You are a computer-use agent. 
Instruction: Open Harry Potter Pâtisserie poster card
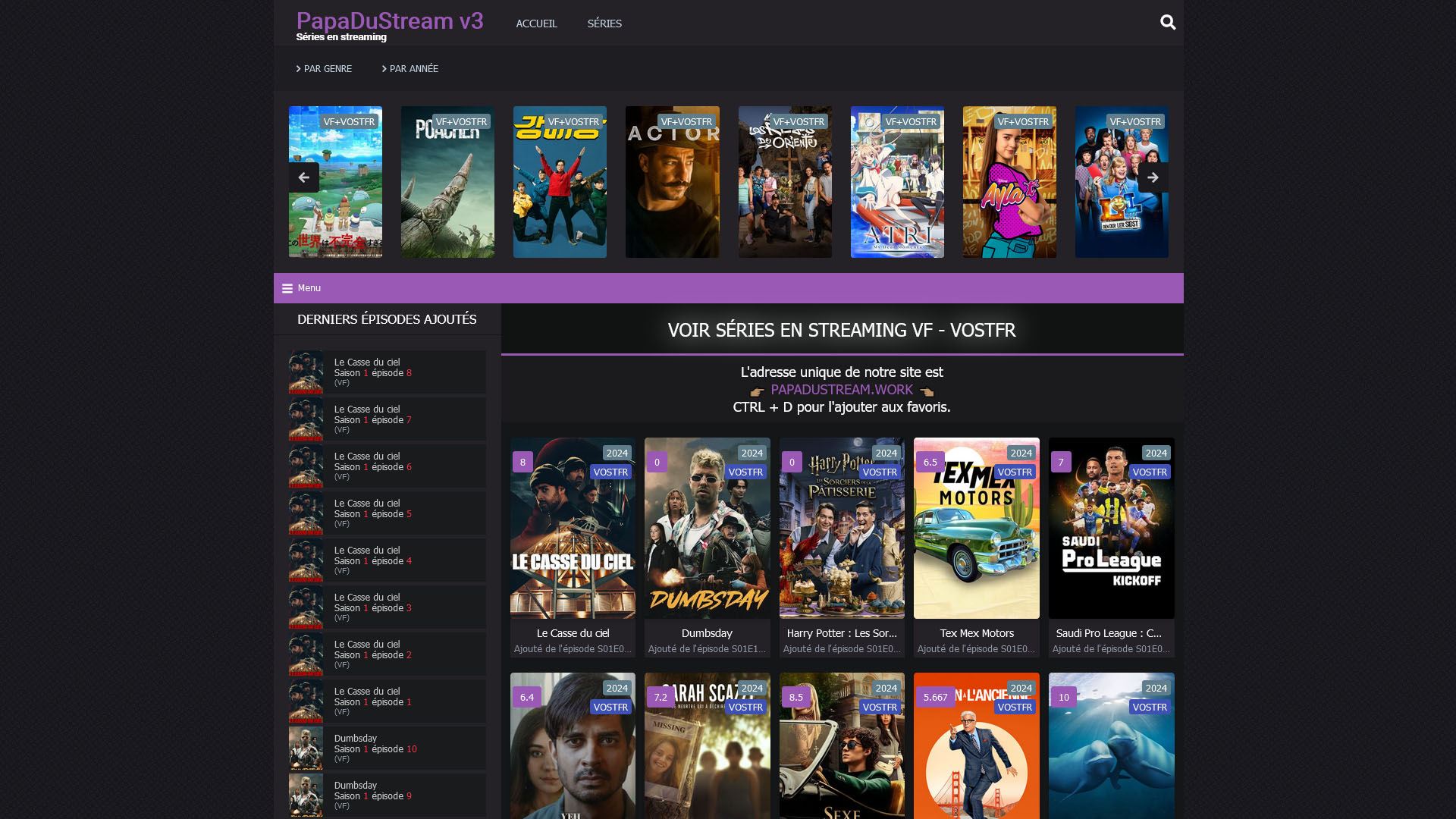click(x=842, y=528)
